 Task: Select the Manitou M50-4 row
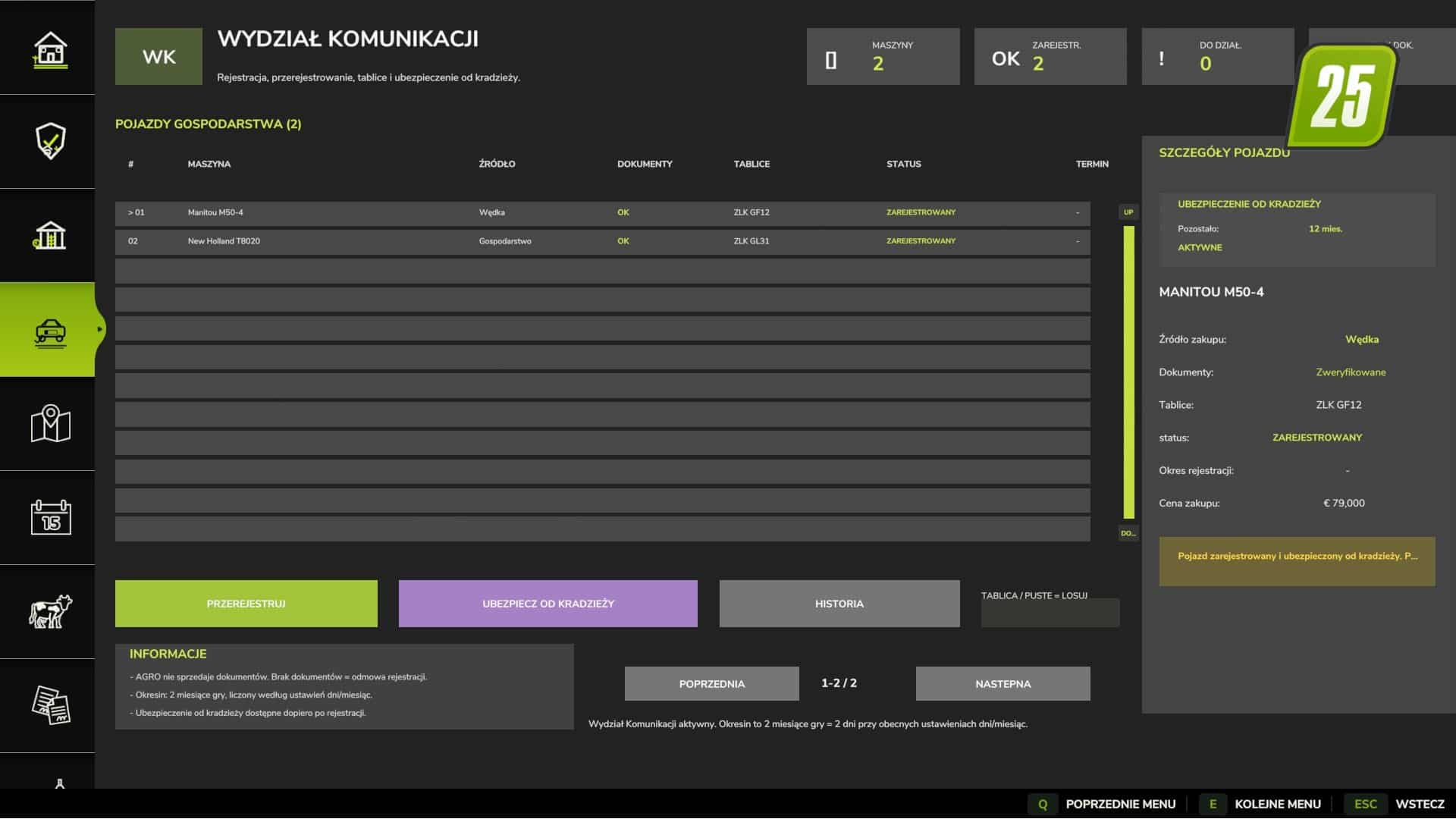pos(603,212)
